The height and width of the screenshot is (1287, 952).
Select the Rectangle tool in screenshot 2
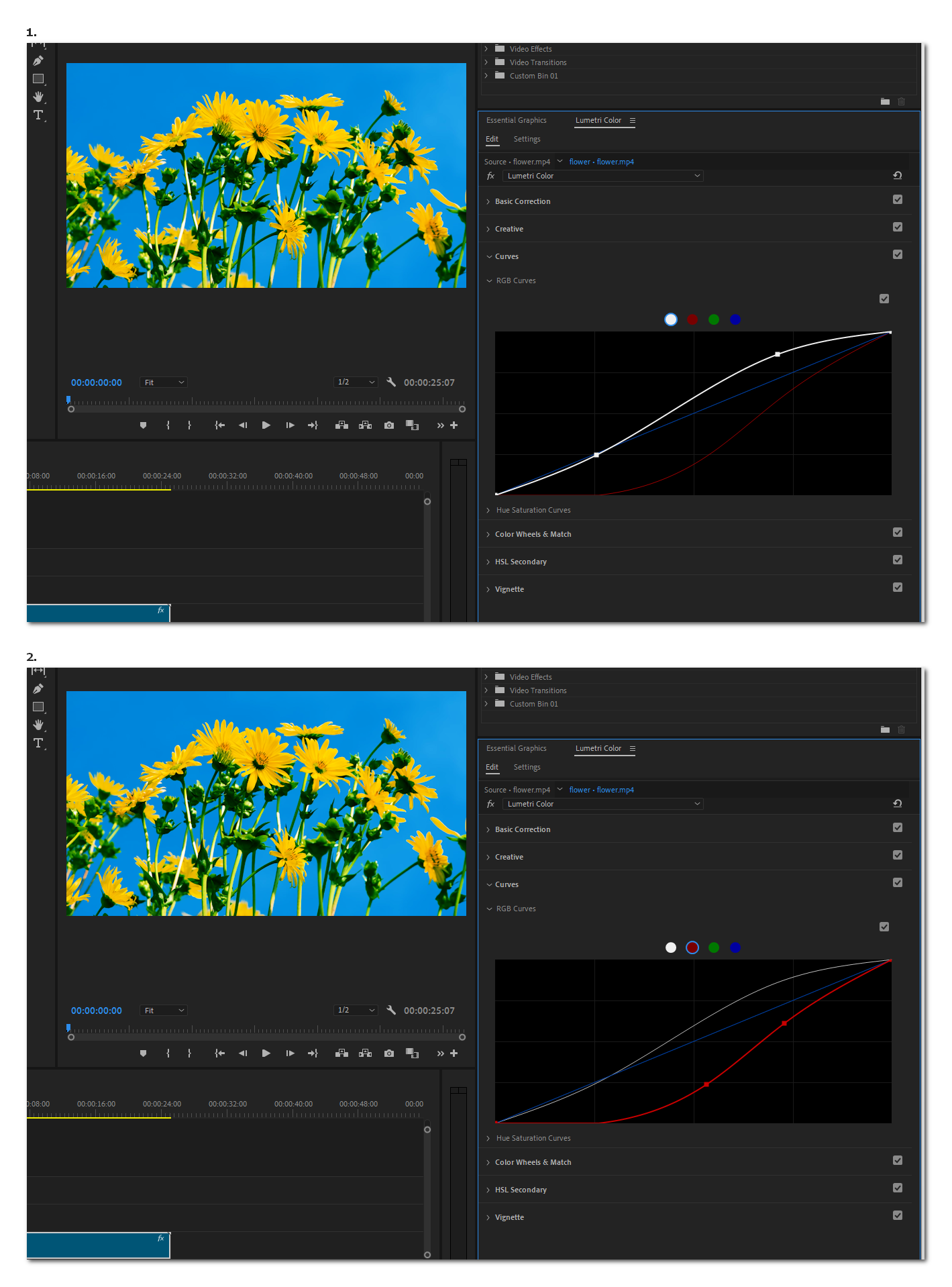click(x=38, y=707)
